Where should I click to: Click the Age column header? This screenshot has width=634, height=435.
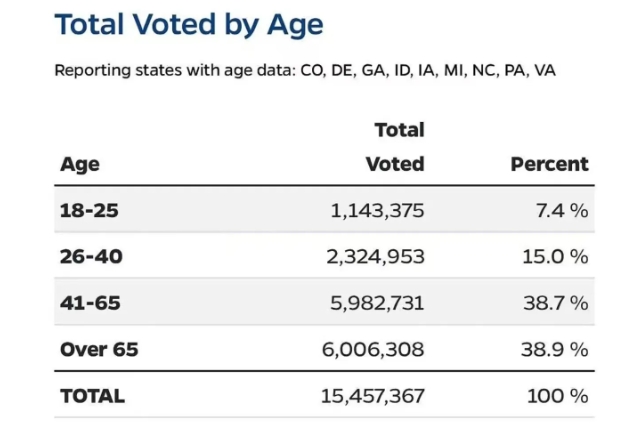pyautogui.click(x=80, y=165)
